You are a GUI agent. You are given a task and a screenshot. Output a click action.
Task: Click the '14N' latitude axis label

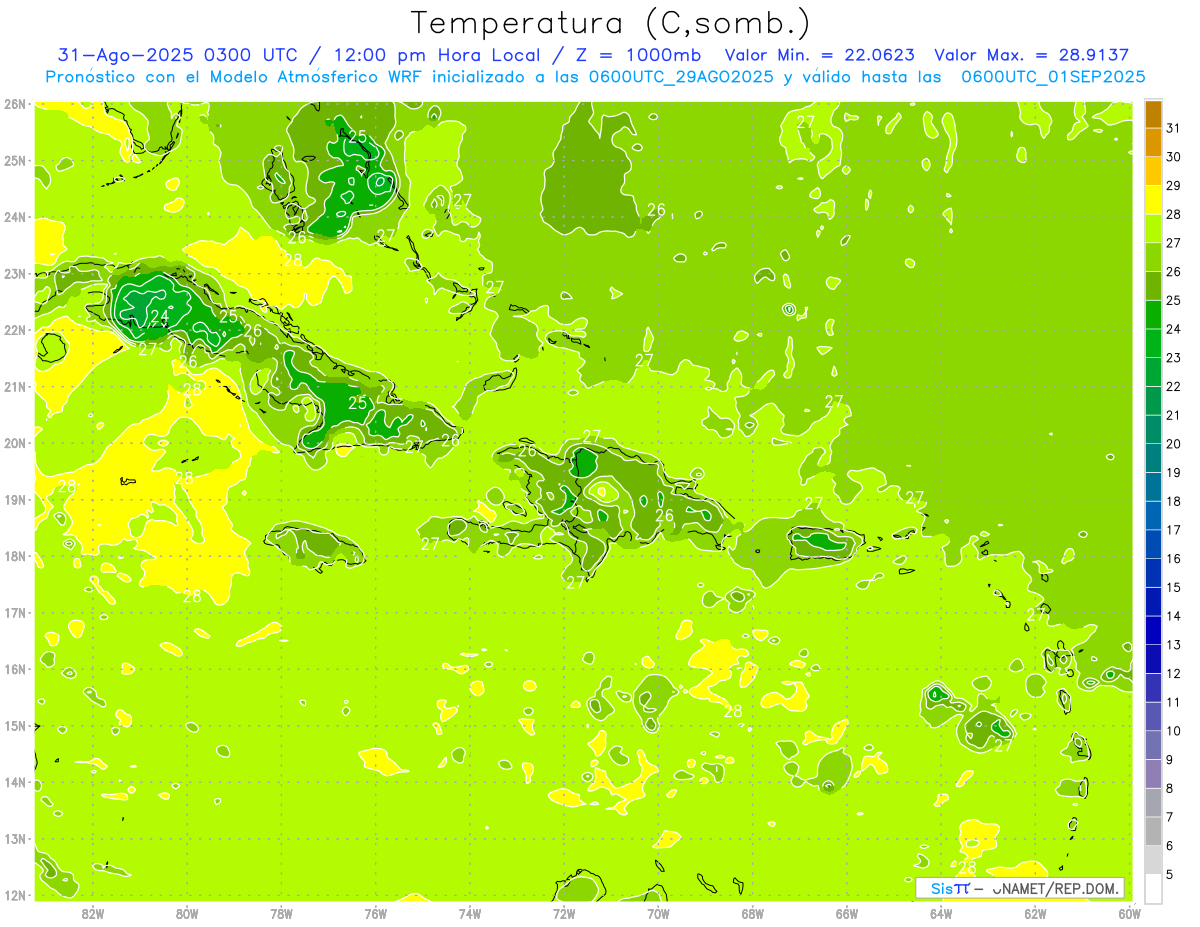[14, 782]
